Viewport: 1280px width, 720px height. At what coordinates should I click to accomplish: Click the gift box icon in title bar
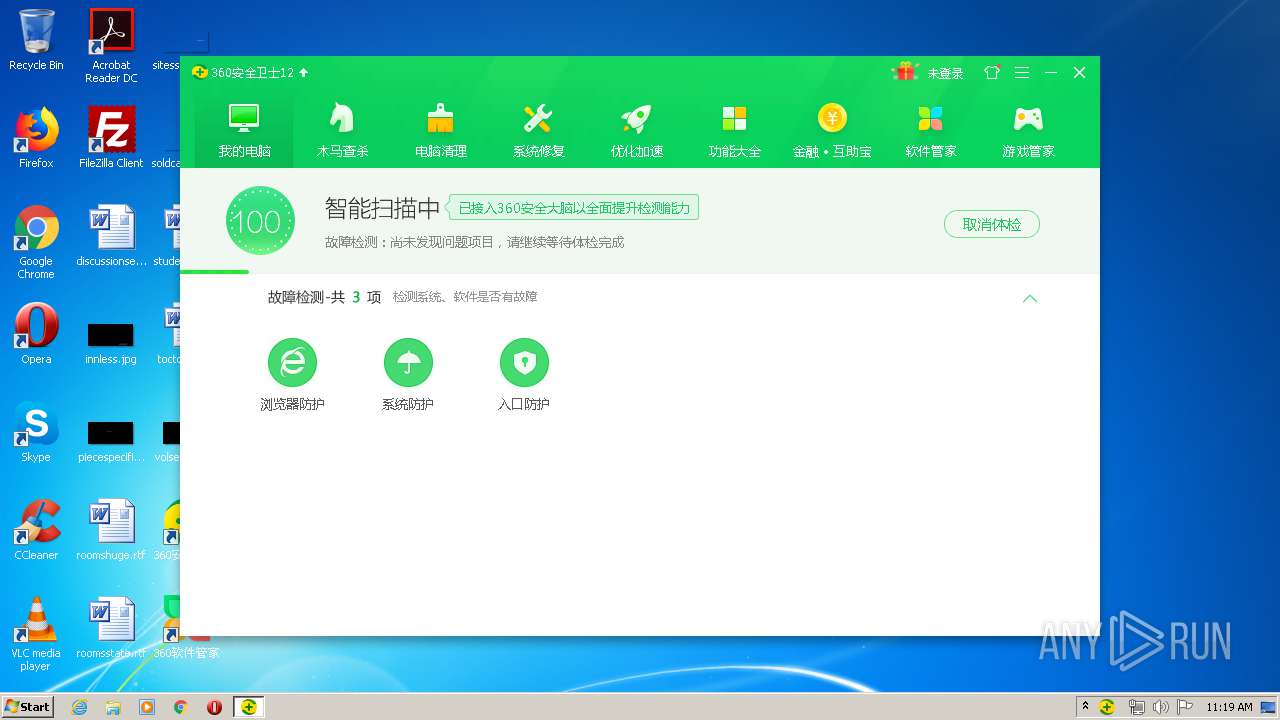[x=906, y=72]
